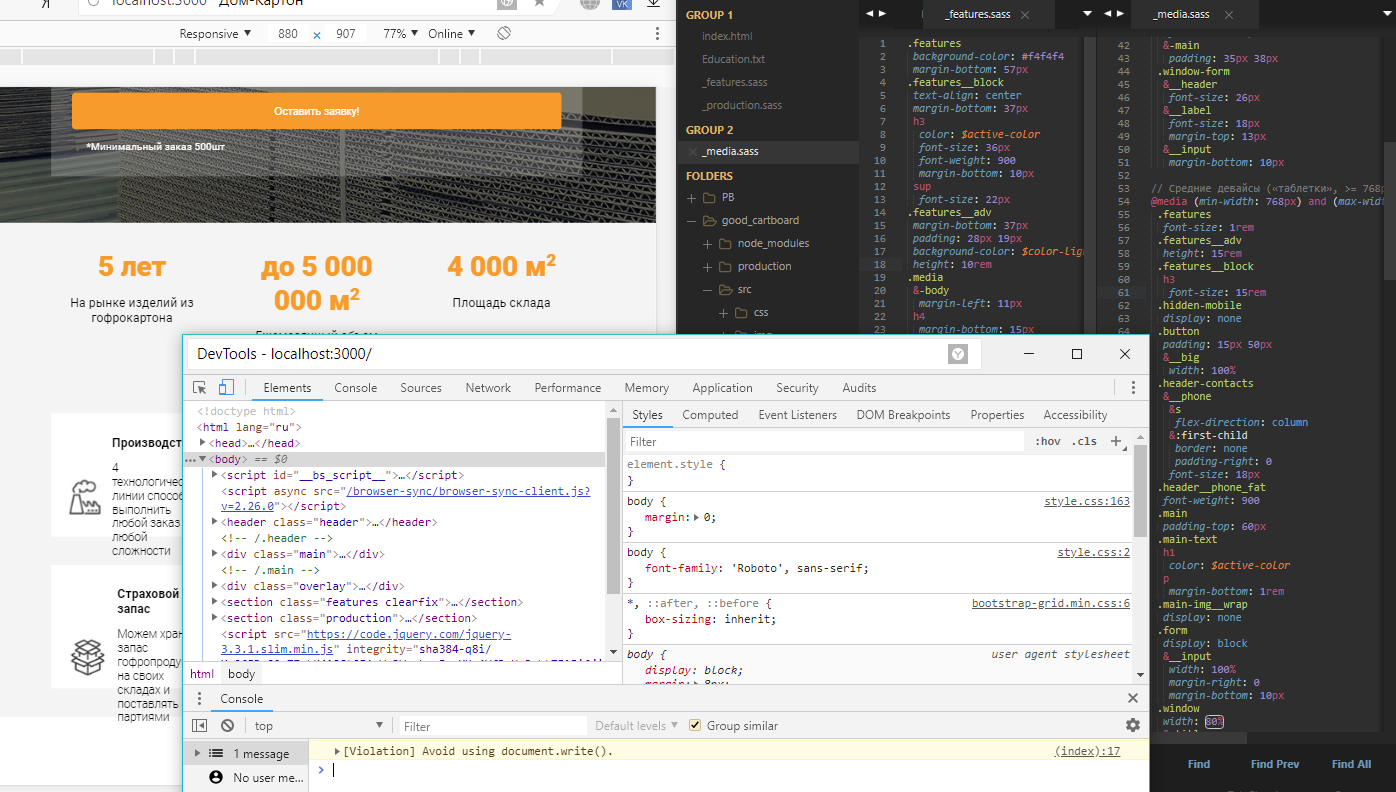Collapse the good_cartboard folder in Sublime
Image resolution: width=1396 pixels, height=792 pixels.
[692, 220]
